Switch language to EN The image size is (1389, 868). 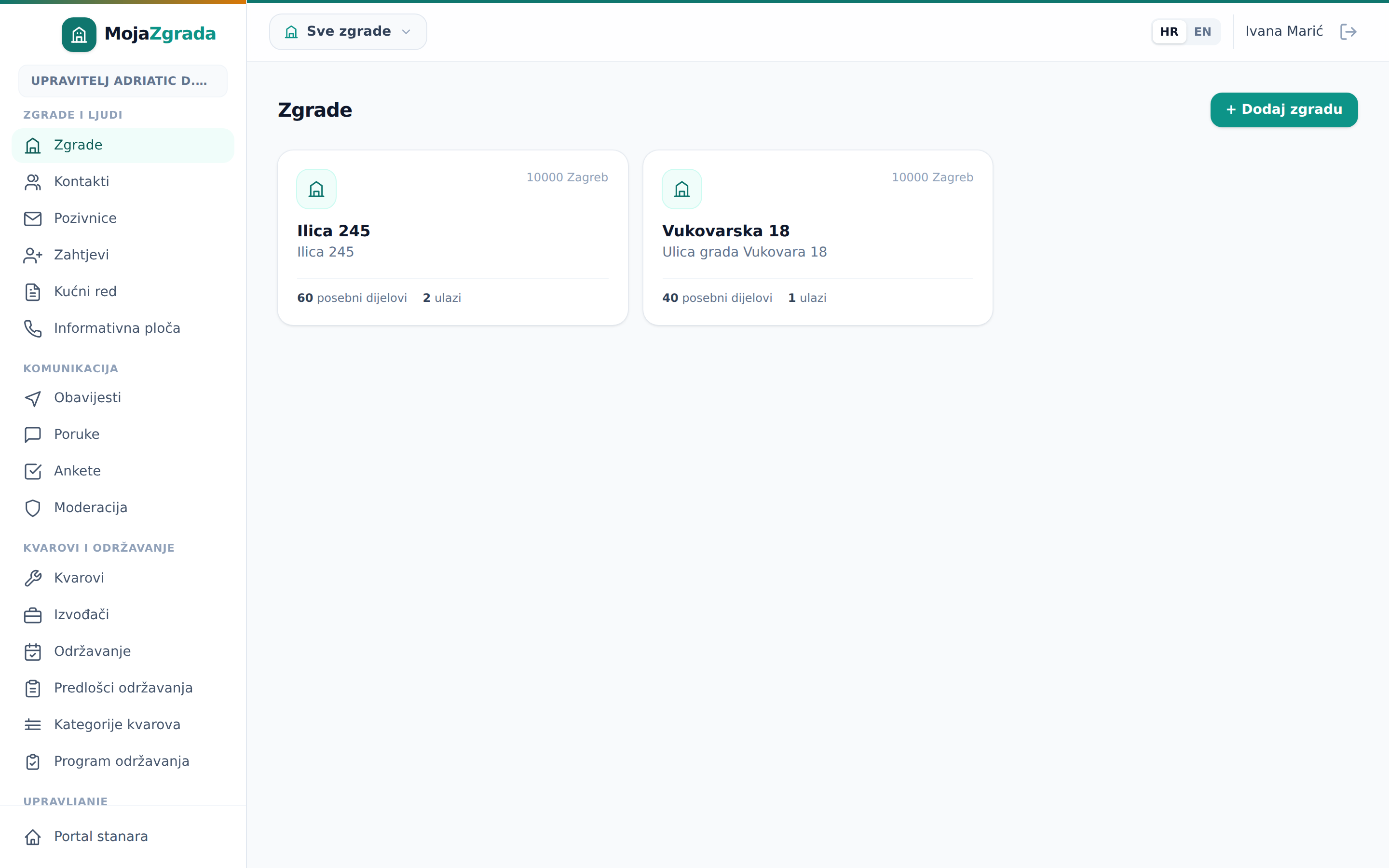click(x=1202, y=31)
